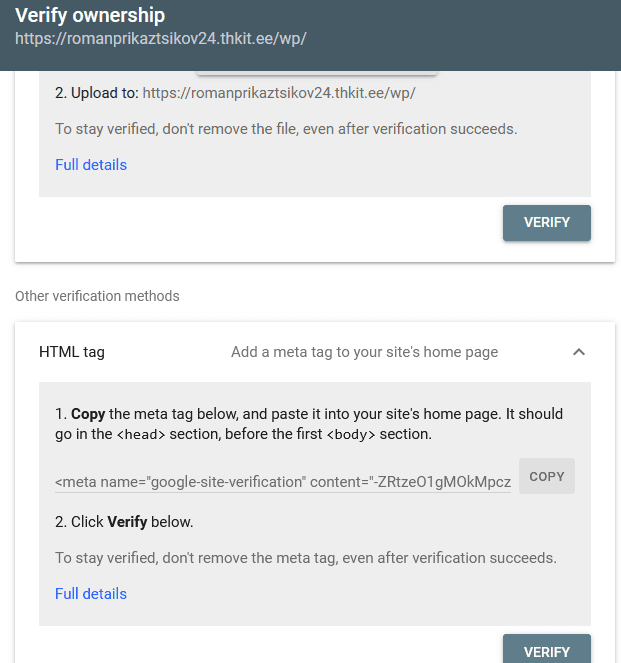Click VERIFY under the HTML tag method
621x663 pixels.
pyautogui.click(x=546, y=651)
